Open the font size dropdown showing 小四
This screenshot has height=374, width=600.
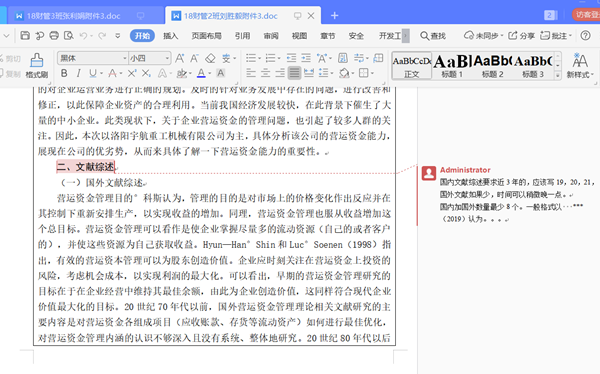pos(150,58)
